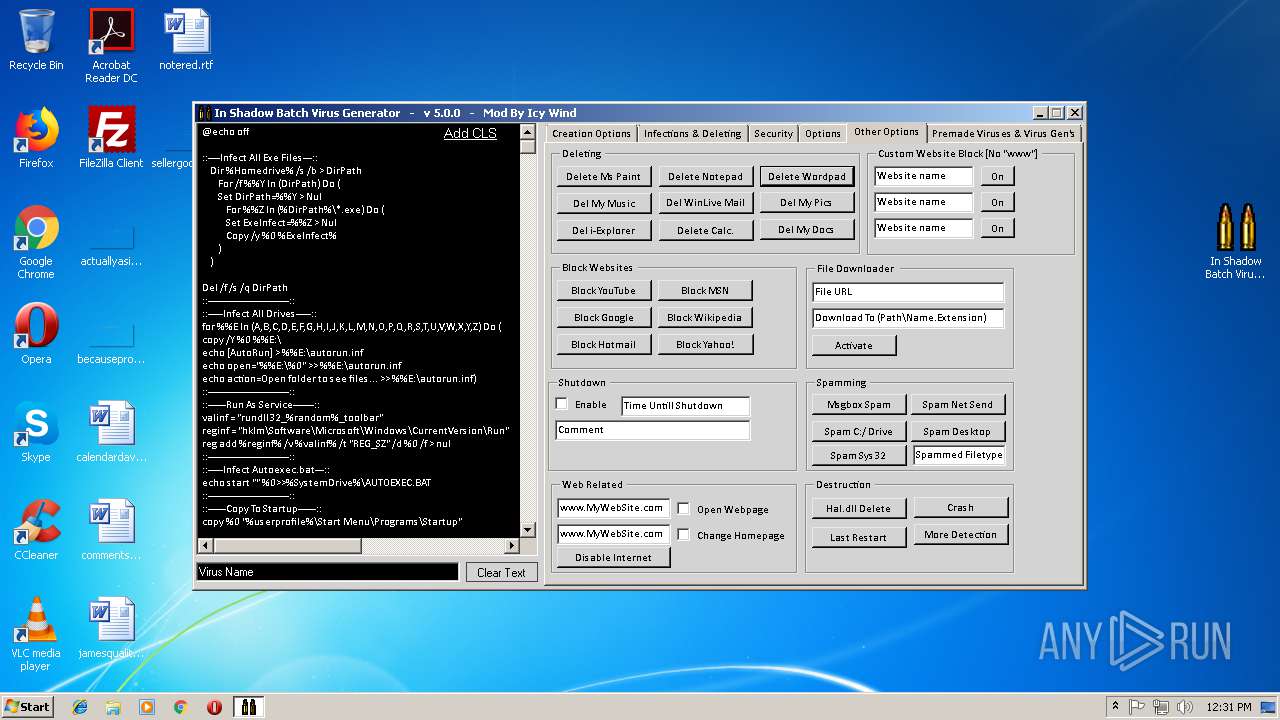Open Windows Explorer from the taskbar

click(x=113, y=707)
